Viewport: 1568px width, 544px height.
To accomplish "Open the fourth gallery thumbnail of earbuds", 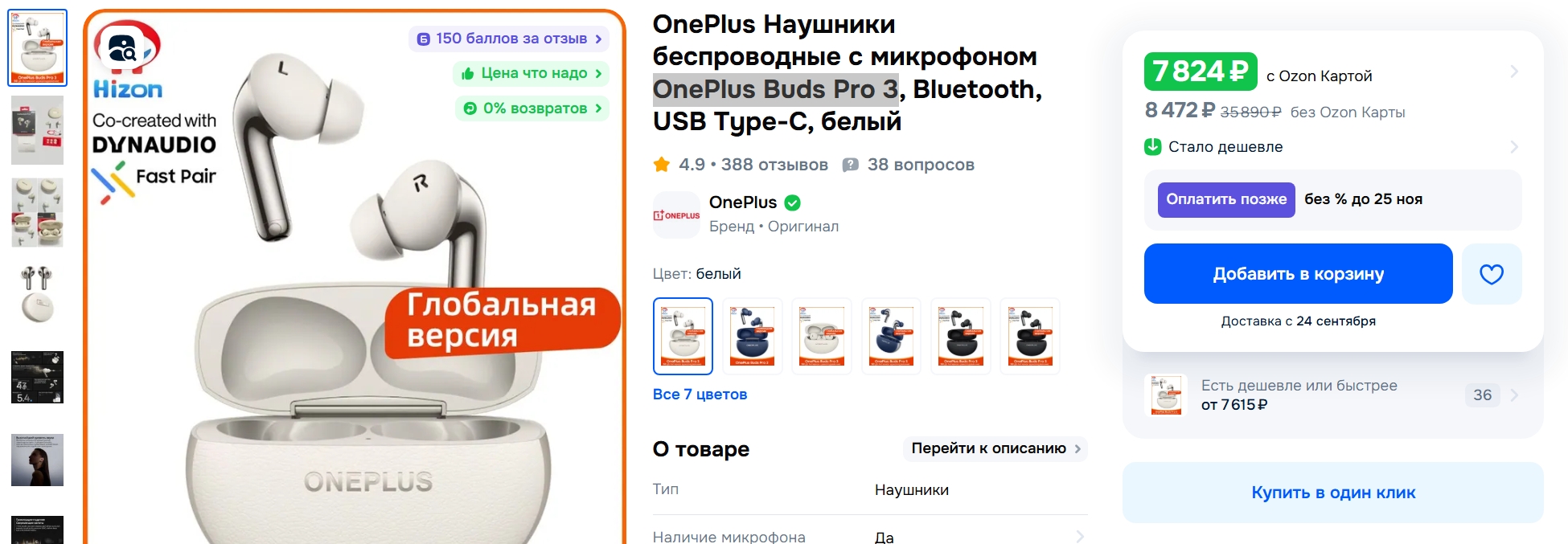I will [37, 294].
